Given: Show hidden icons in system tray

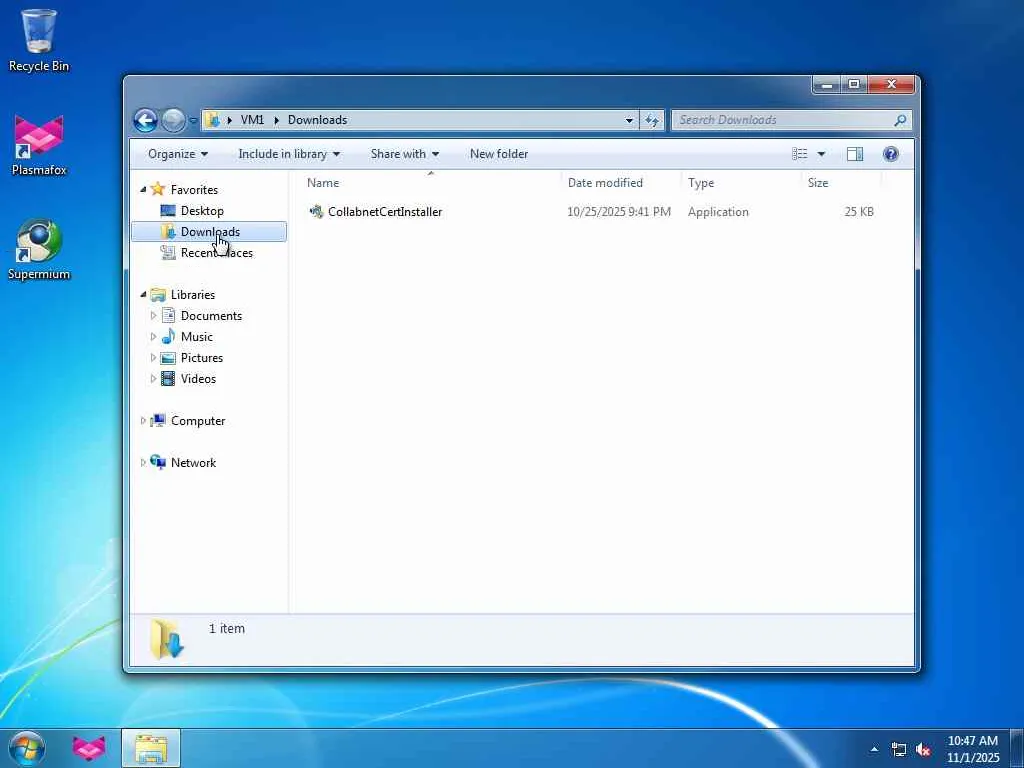Looking at the screenshot, I should pos(874,749).
